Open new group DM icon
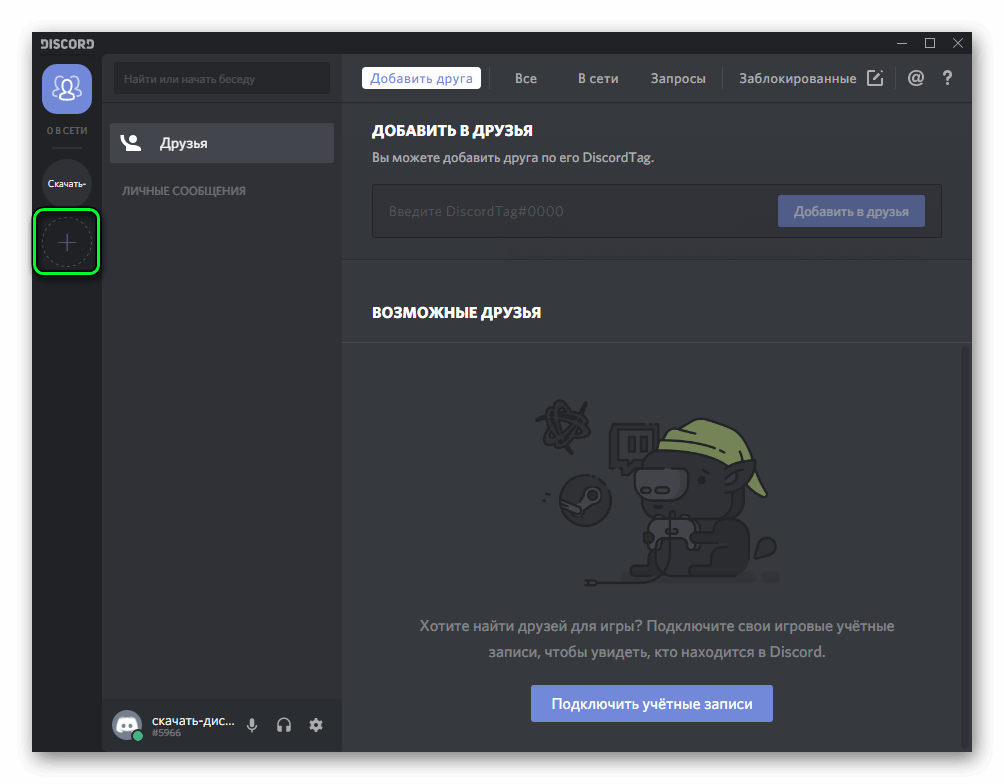 [875, 78]
